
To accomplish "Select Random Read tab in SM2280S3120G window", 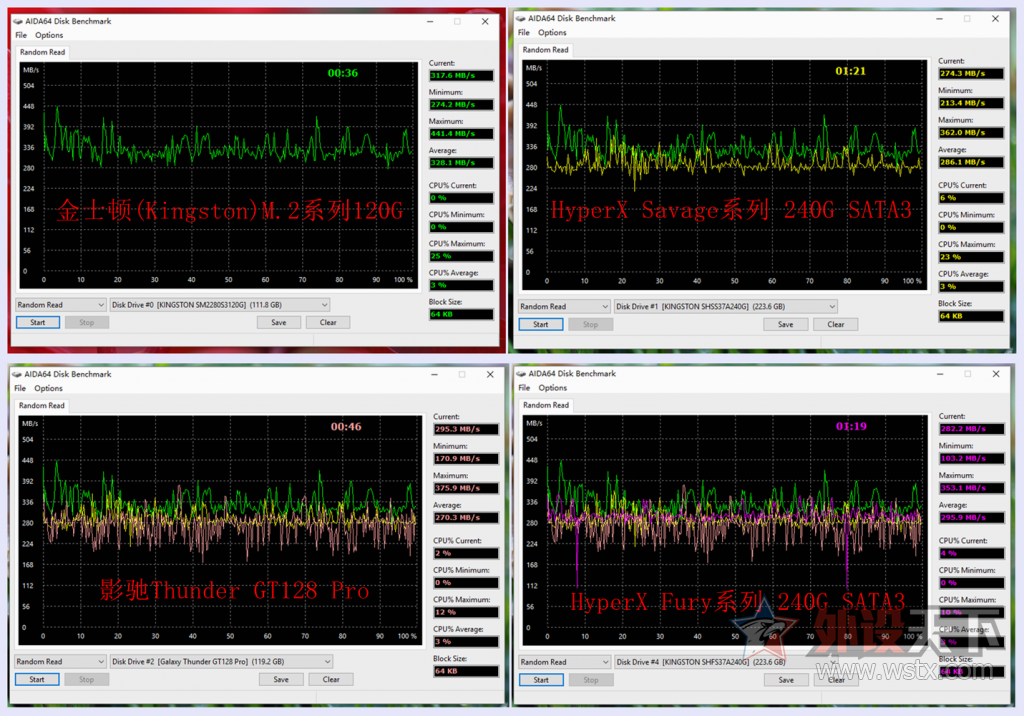I will 42,52.
